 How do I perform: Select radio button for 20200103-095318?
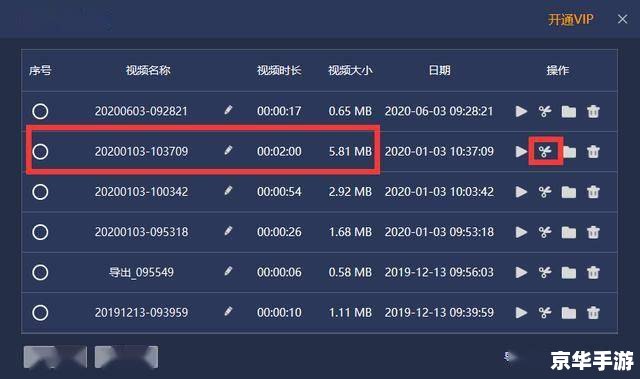pos(40,232)
